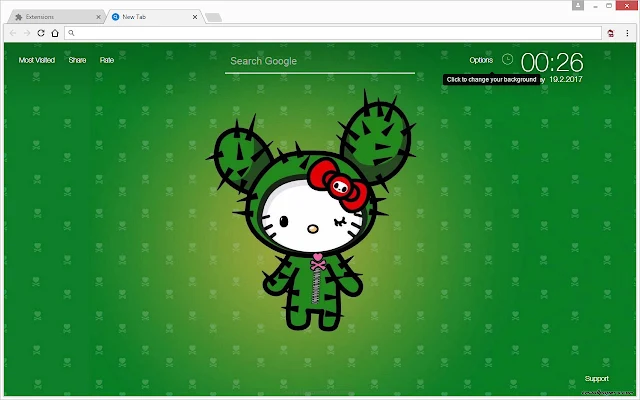The width and height of the screenshot is (640, 400).
Task: Click the Support link
Action: [597, 379]
